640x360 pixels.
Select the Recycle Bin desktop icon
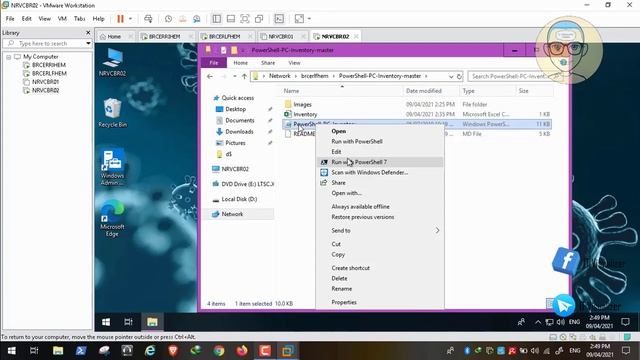112,113
